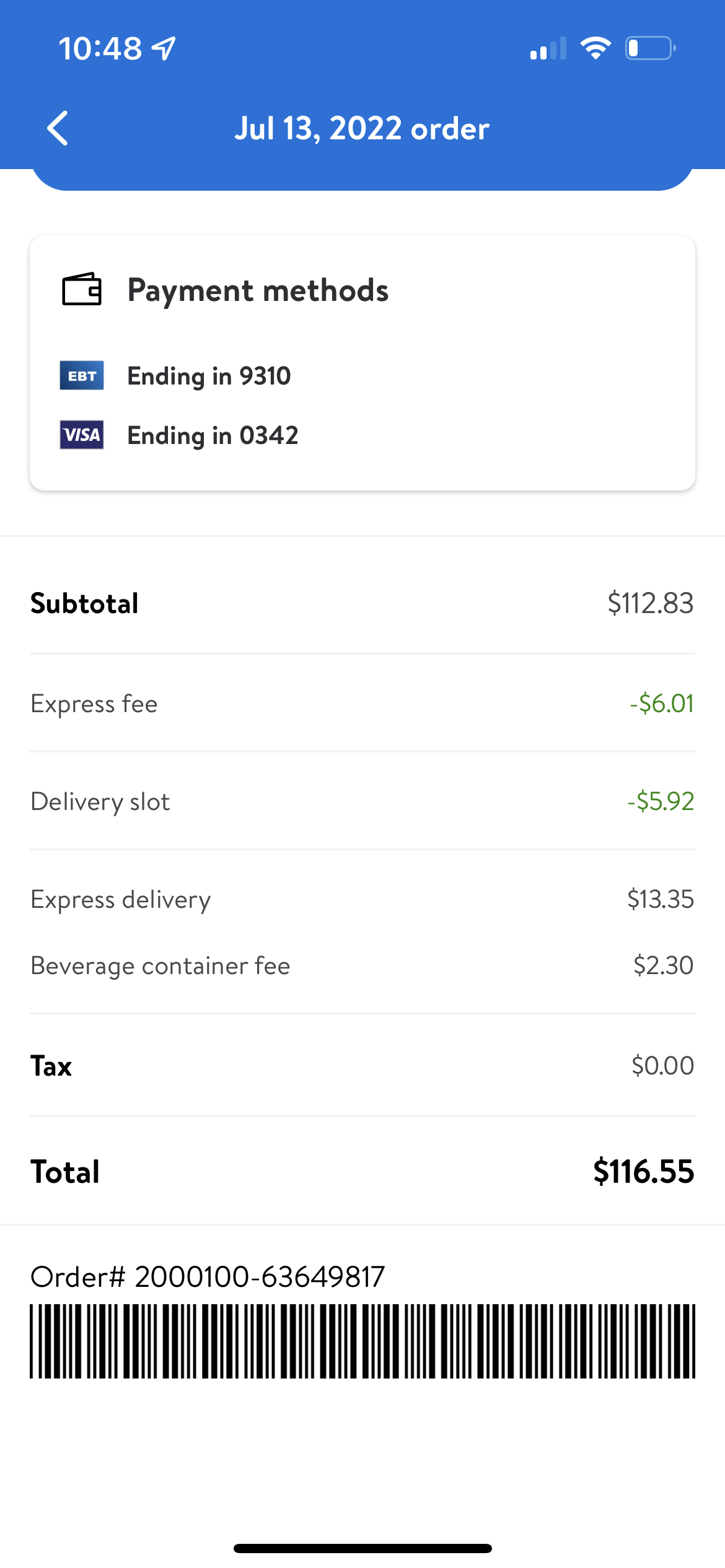Tap the Express delivery charge $13.35

660,899
